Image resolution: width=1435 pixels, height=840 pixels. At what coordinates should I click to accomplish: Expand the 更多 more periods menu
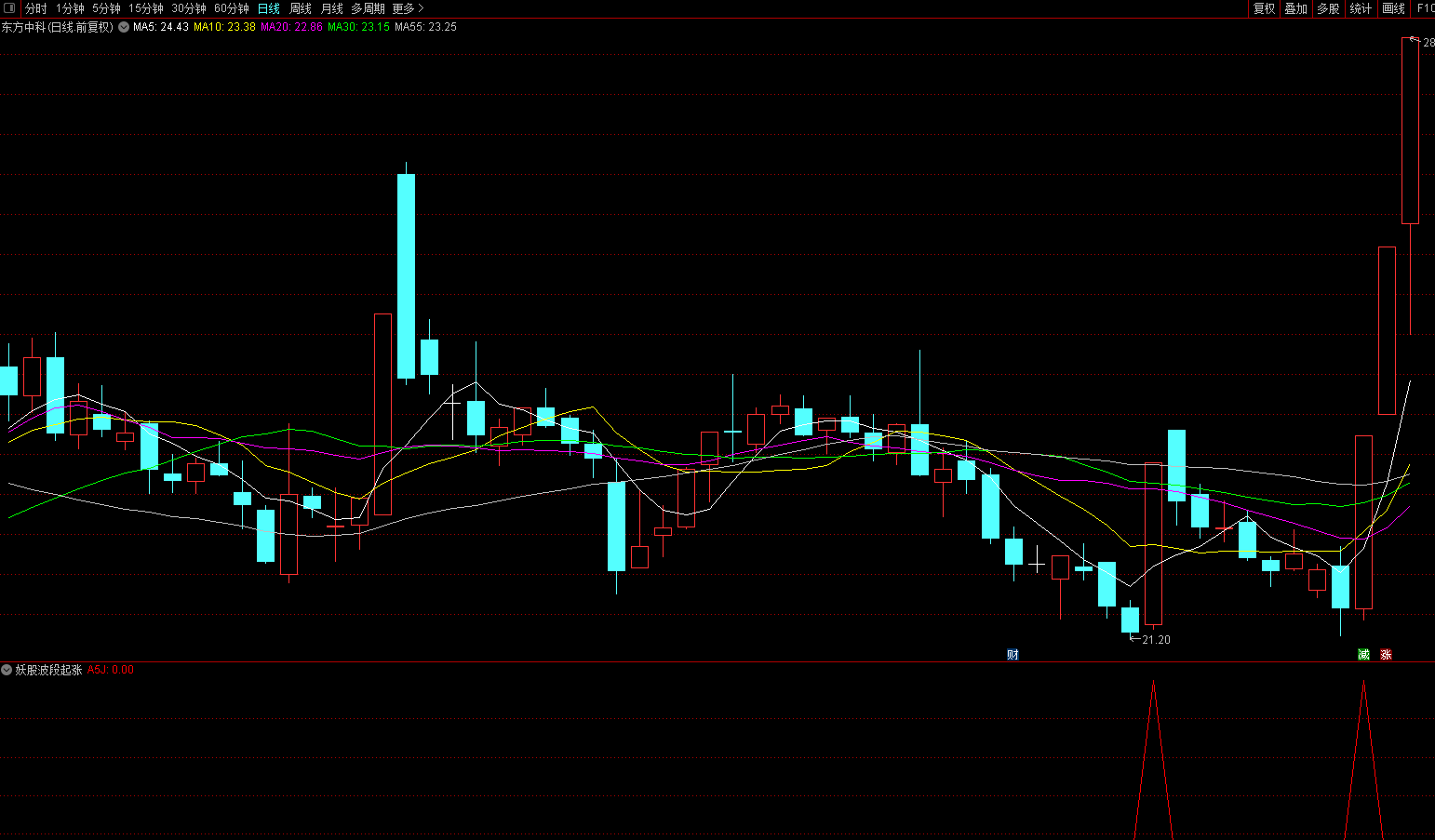408,8
